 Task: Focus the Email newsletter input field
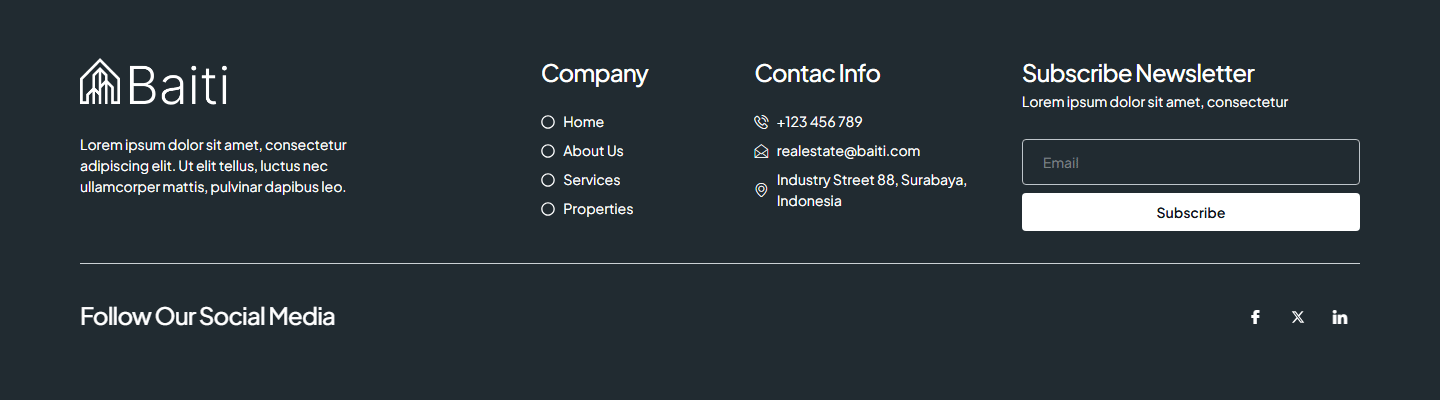point(1190,162)
